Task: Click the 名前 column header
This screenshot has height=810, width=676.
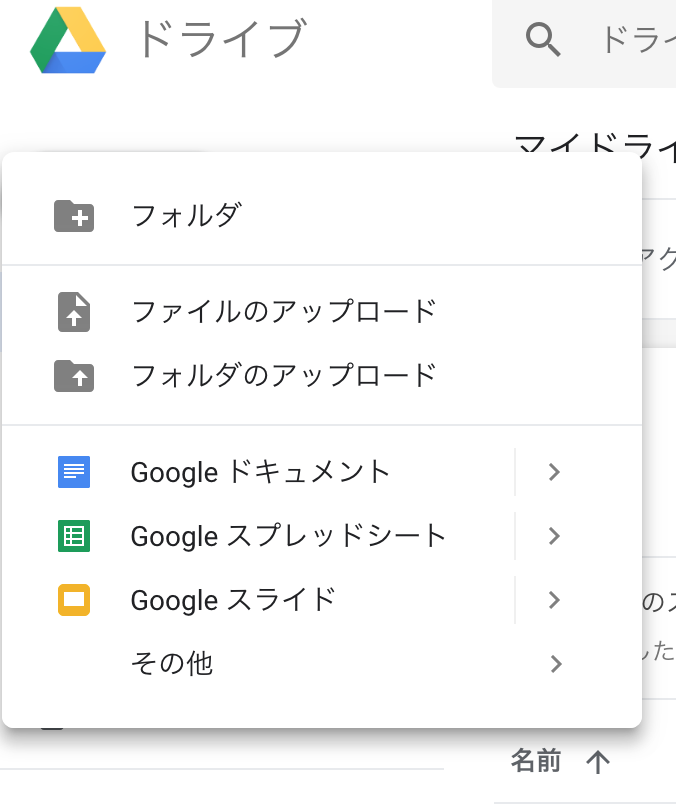Action: (536, 762)
